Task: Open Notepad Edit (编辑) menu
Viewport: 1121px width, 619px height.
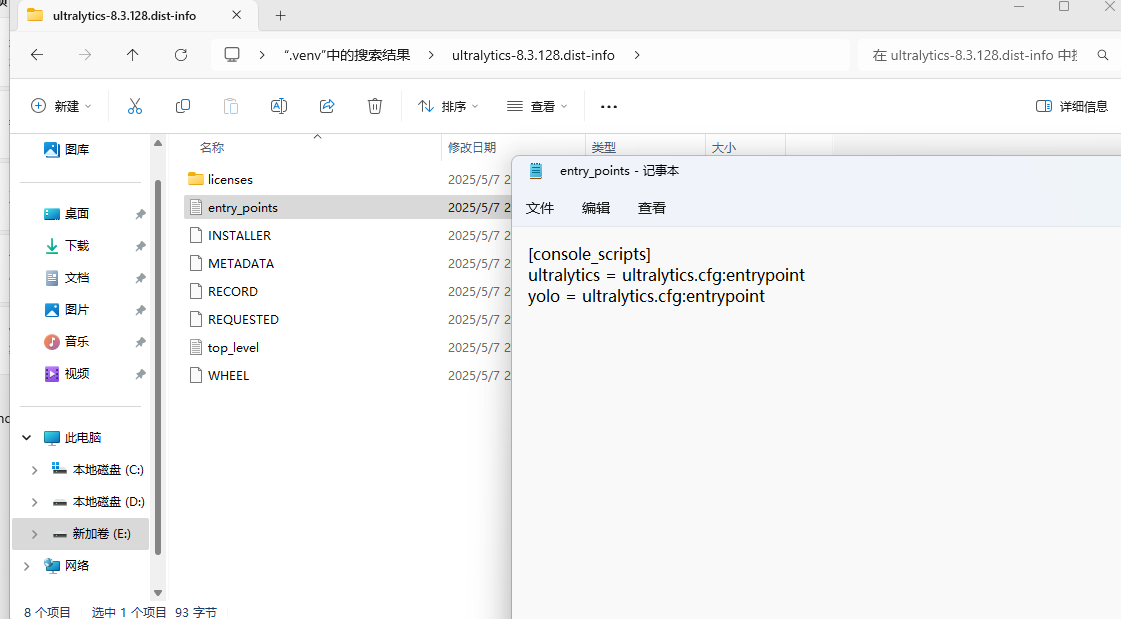Action: pyautogui.click(x=596, y=208)
